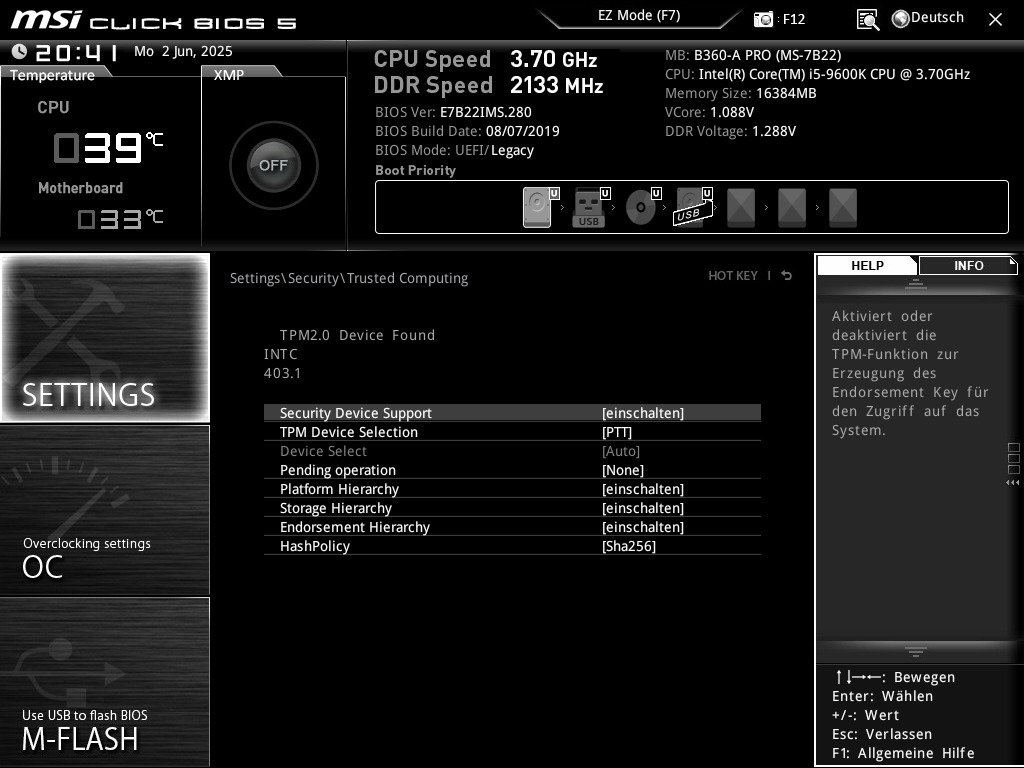Open the M-FLASH section
Screen dimensions: 1024x768
click(x=105, y=682)
